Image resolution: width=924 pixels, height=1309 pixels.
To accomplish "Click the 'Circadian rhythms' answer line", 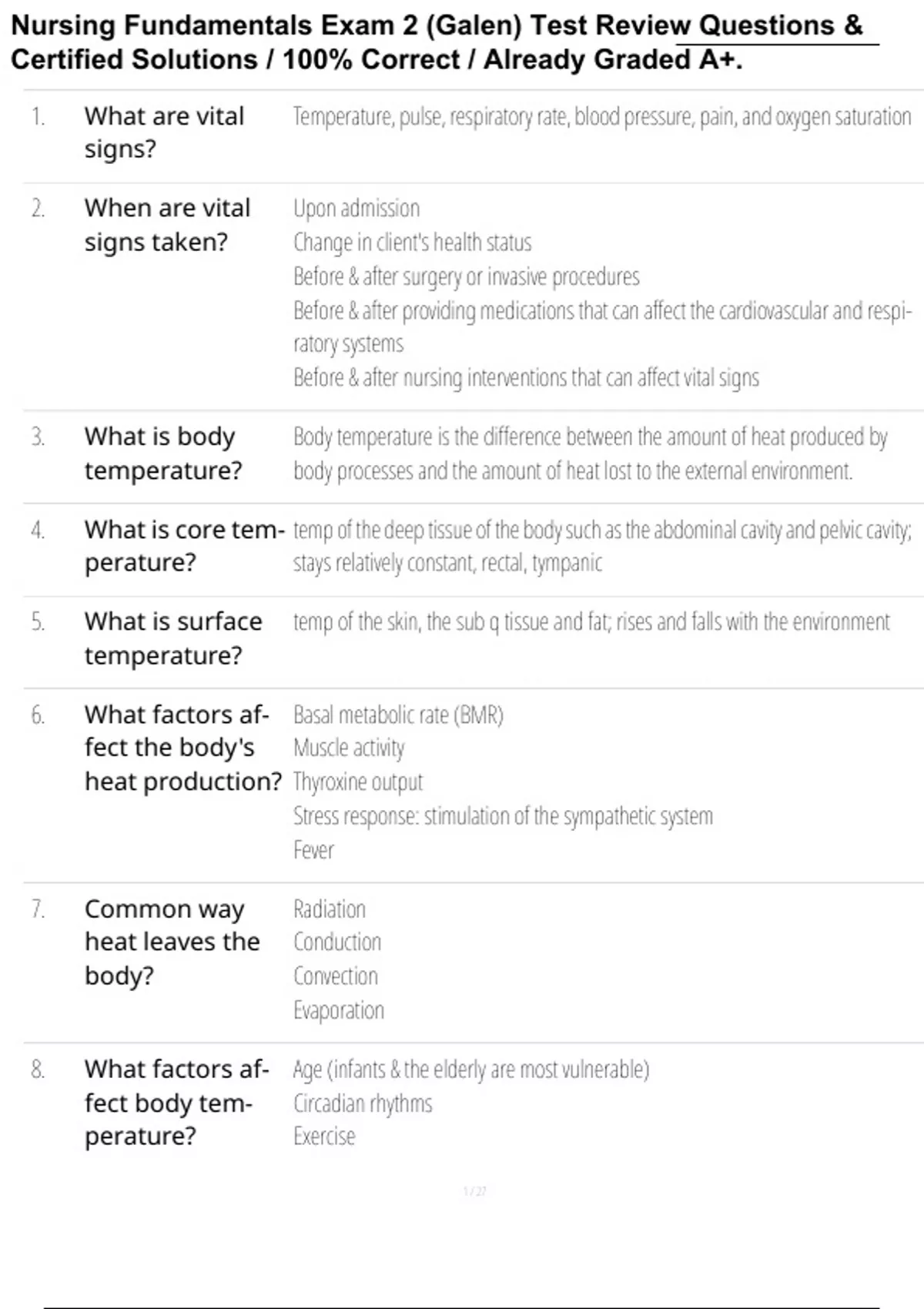I will tap(363, 1103).
